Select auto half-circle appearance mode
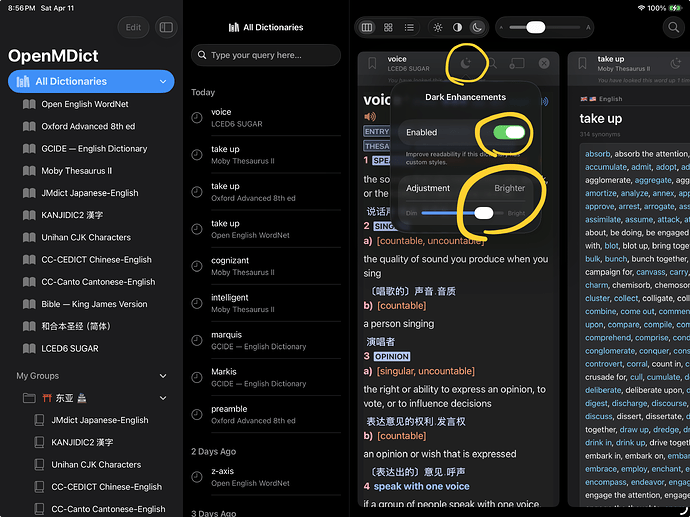The height and width of the screenshot is (517, 690). coord(458,28)
